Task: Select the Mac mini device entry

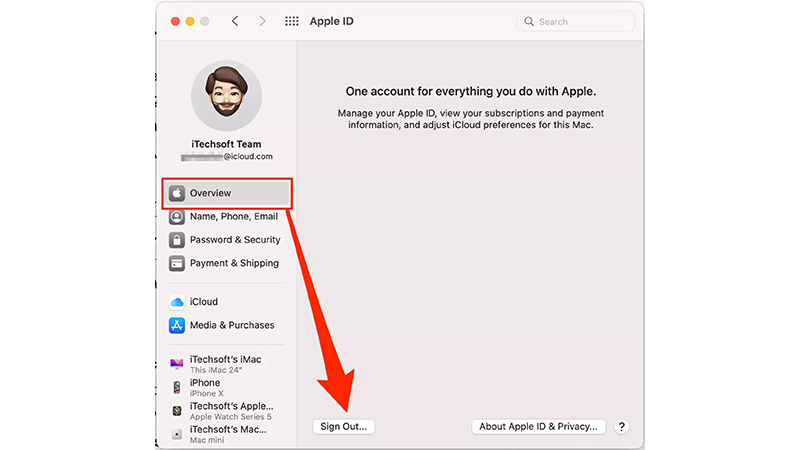Action: [227, 434]
